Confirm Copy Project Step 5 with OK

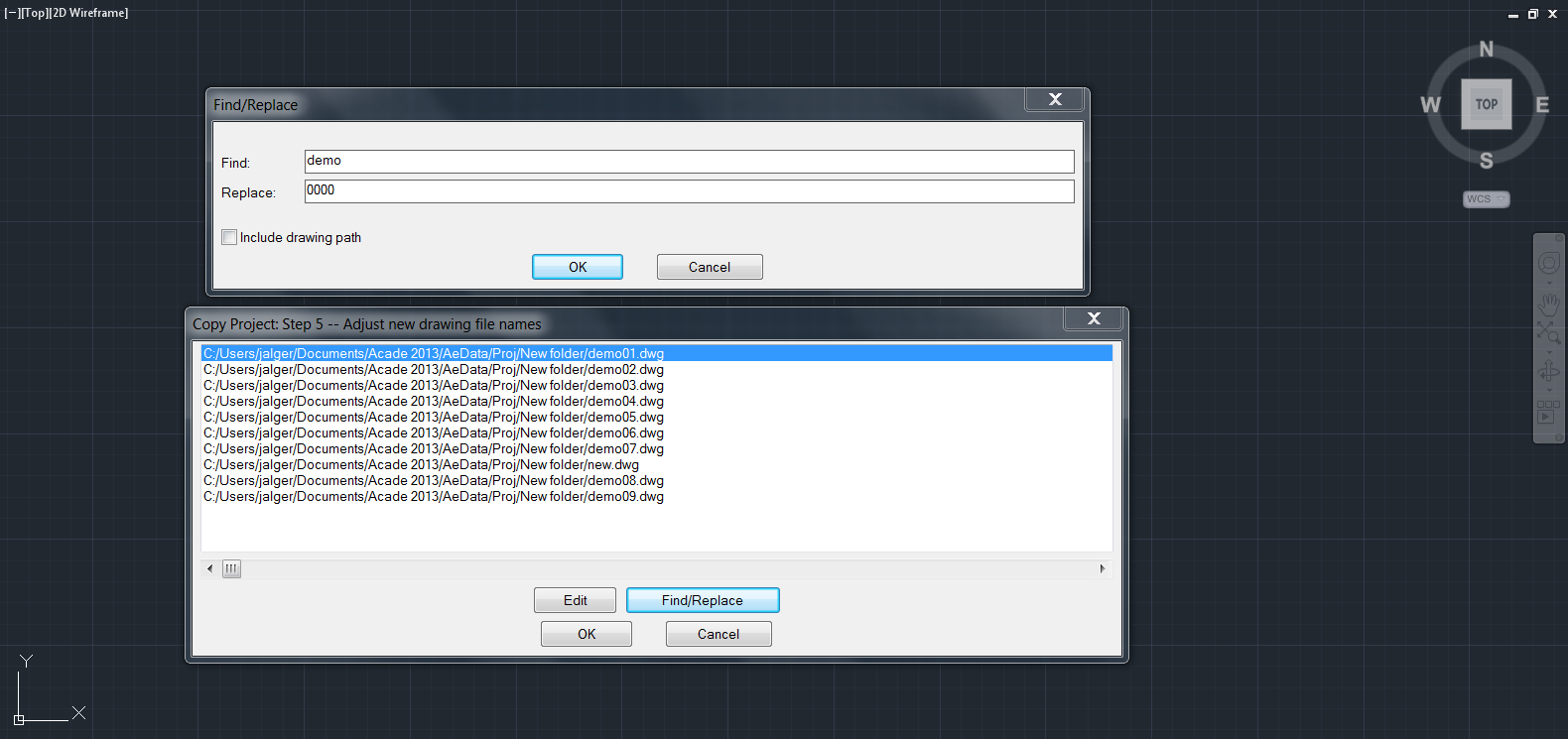point(587,634)
